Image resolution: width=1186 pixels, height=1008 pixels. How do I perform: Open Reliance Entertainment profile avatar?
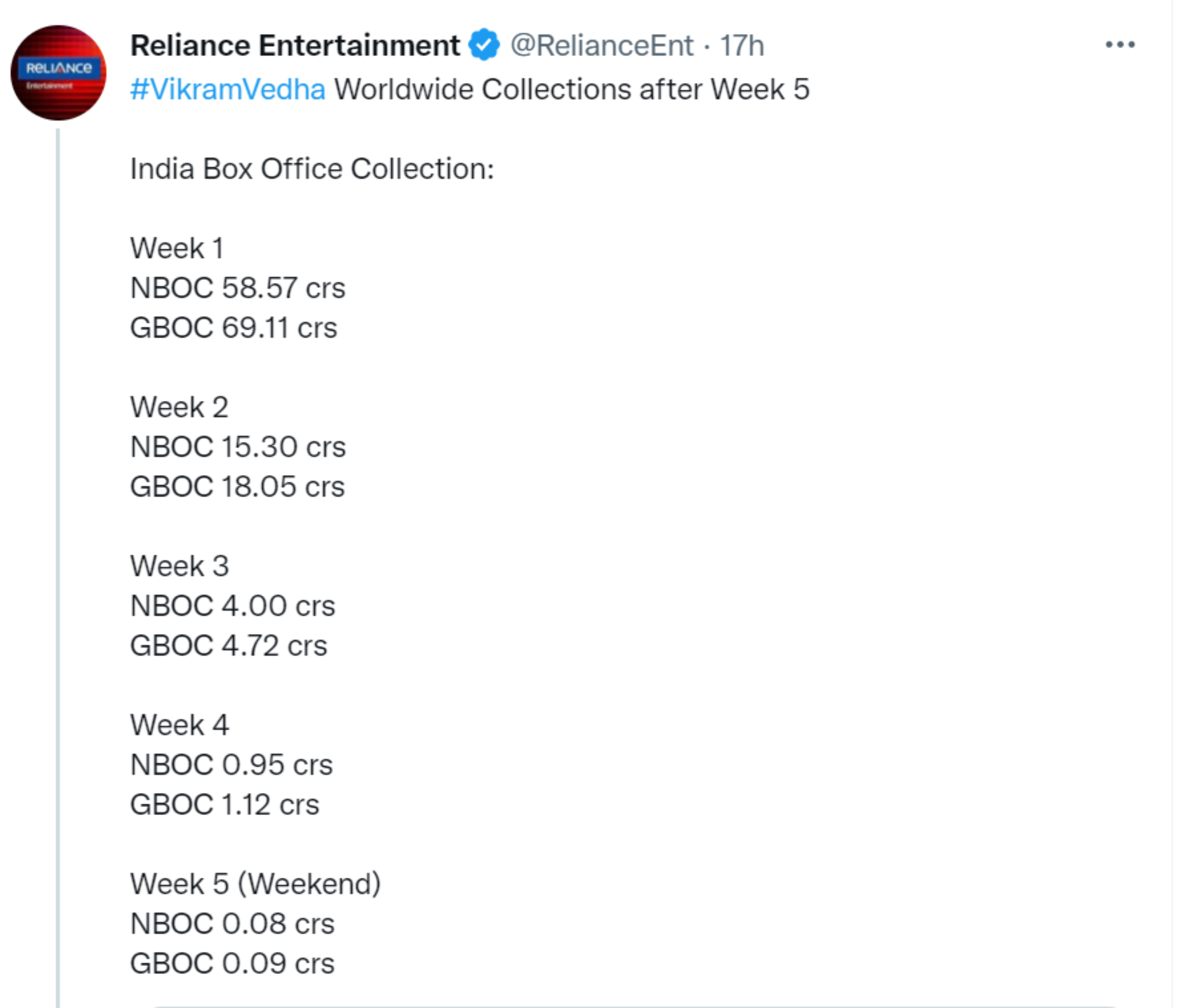tap(58, 73)
